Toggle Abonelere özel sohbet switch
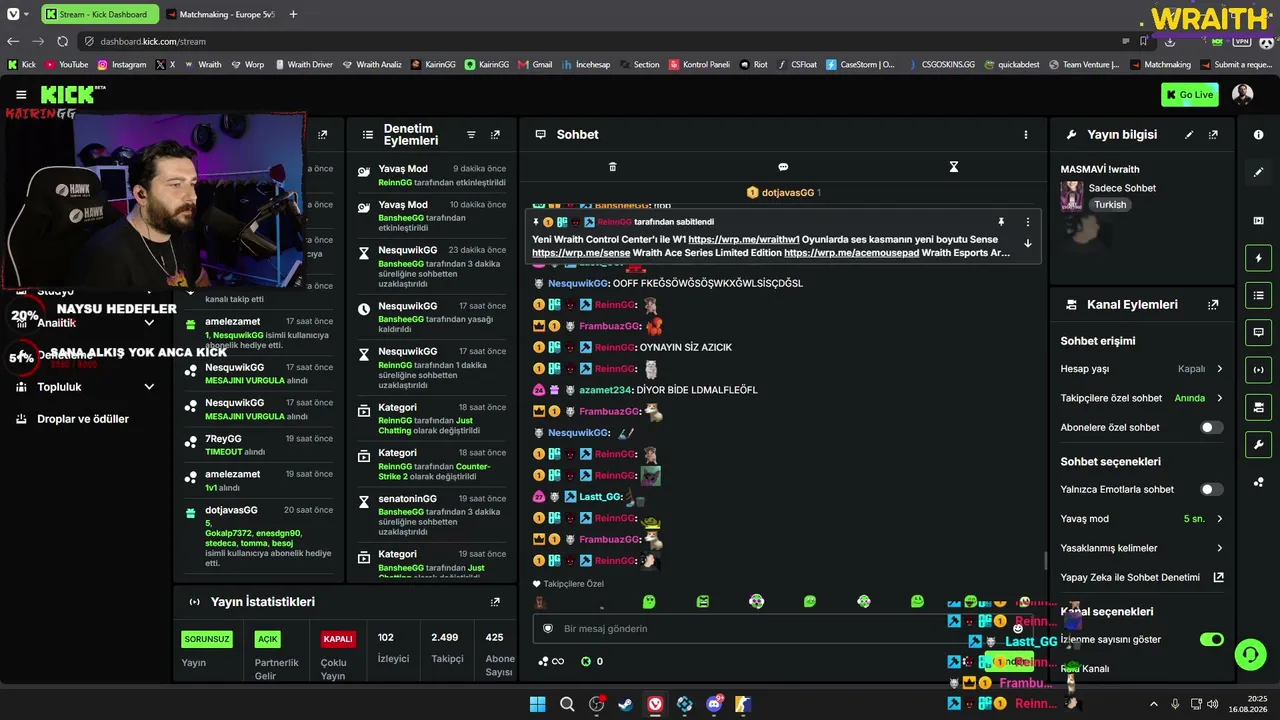The height and width of the screenshot is (720, 1280). (x=1211, y=428)
